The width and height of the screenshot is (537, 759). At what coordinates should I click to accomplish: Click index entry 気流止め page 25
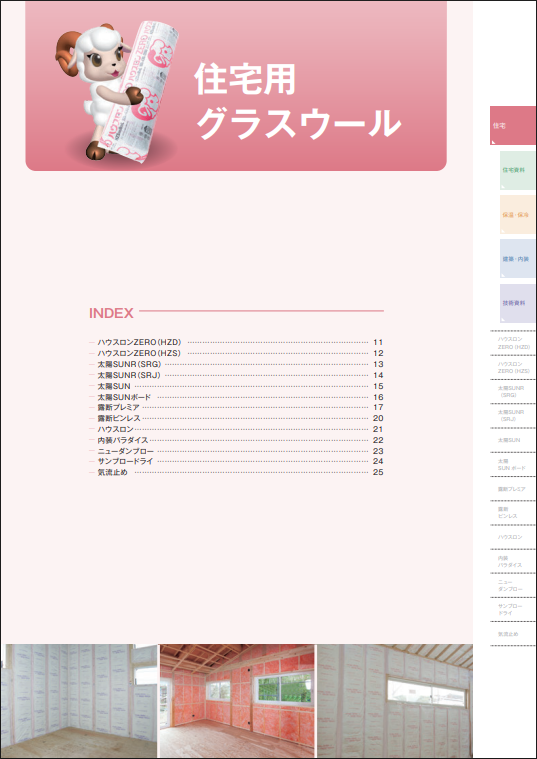236,472
